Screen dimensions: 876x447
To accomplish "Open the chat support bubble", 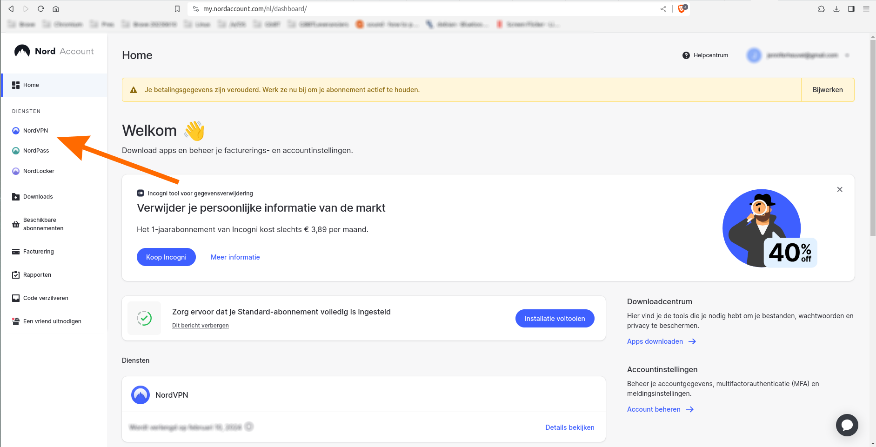I will 847,425.
